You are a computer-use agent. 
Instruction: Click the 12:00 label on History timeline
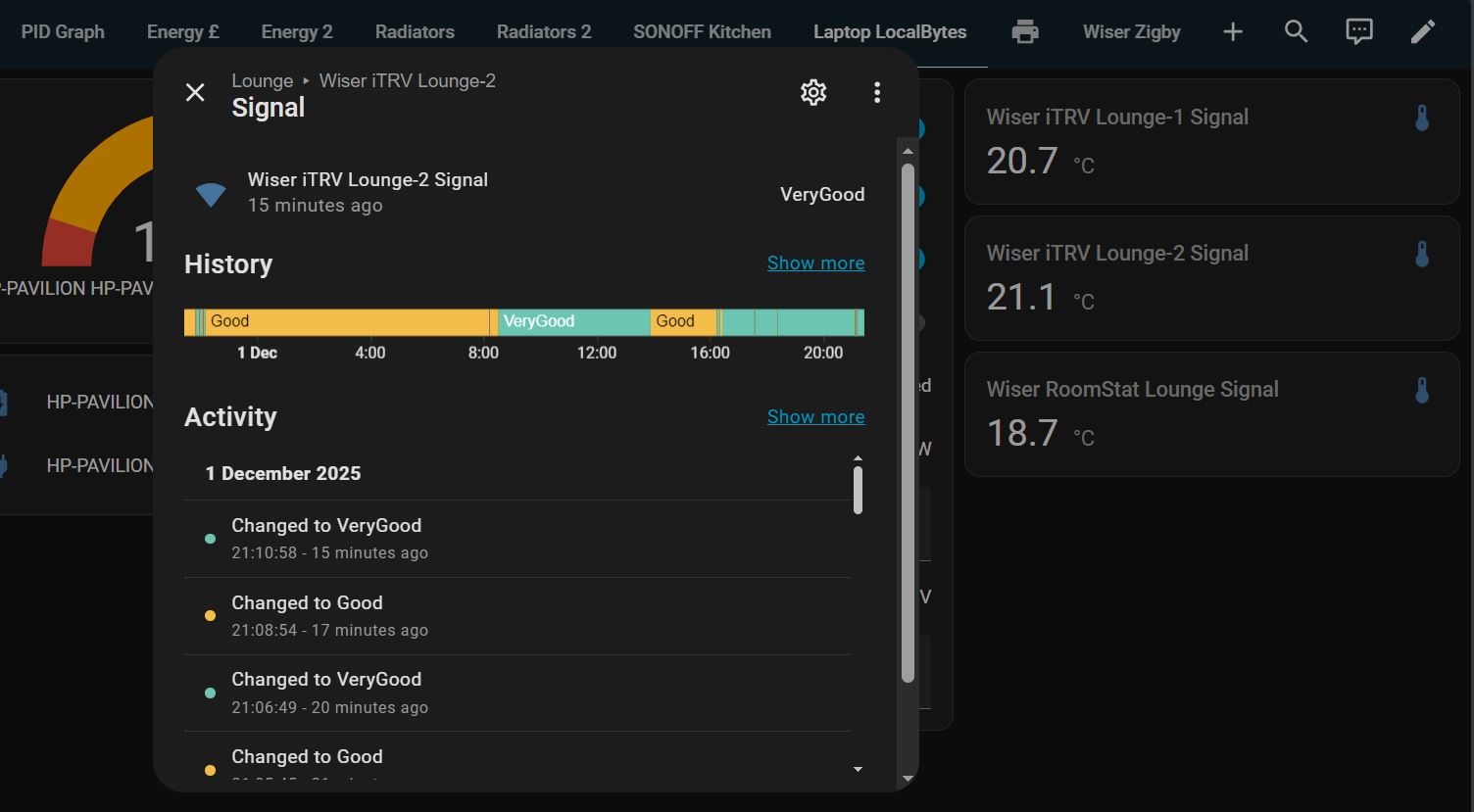[x=597, y=353]
